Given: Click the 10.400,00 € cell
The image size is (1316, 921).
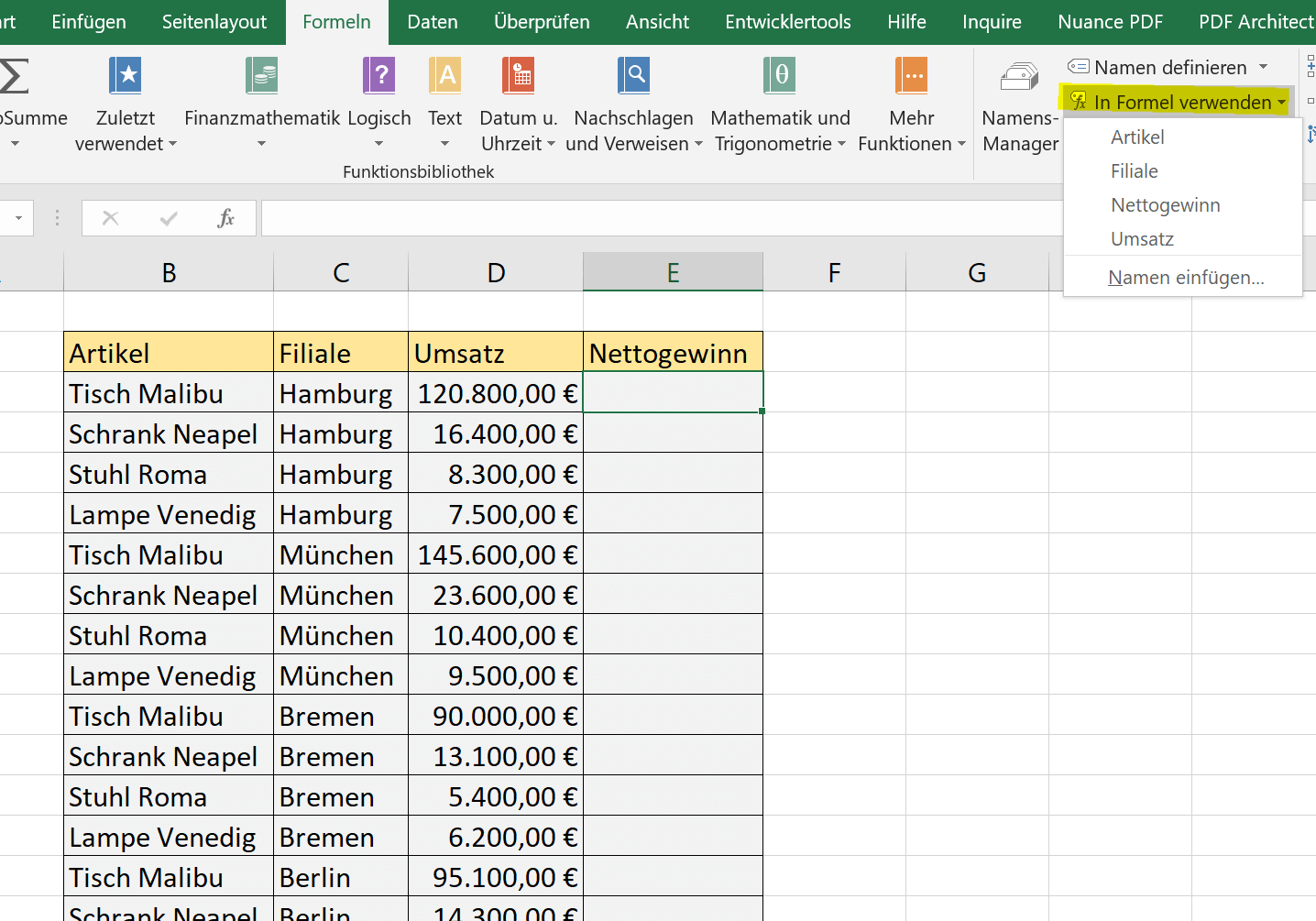Looking at the screenshot, I should pyautogui.click(x=496, y=634).
